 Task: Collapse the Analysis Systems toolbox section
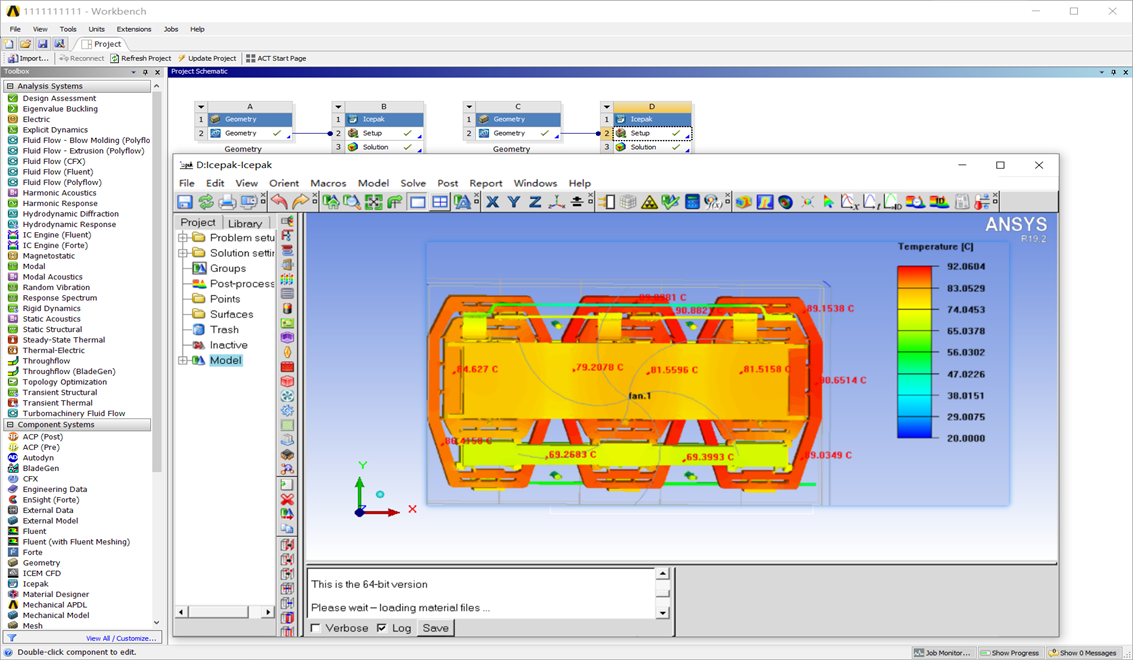click(10, 87)
